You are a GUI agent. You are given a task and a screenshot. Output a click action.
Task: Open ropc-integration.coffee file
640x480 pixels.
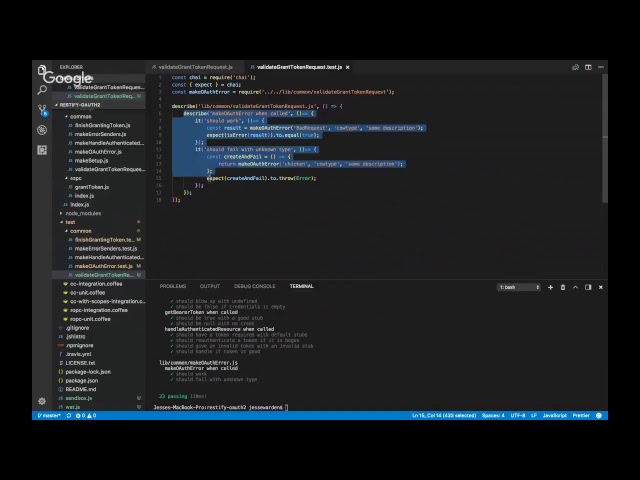(x=98, y=311)
